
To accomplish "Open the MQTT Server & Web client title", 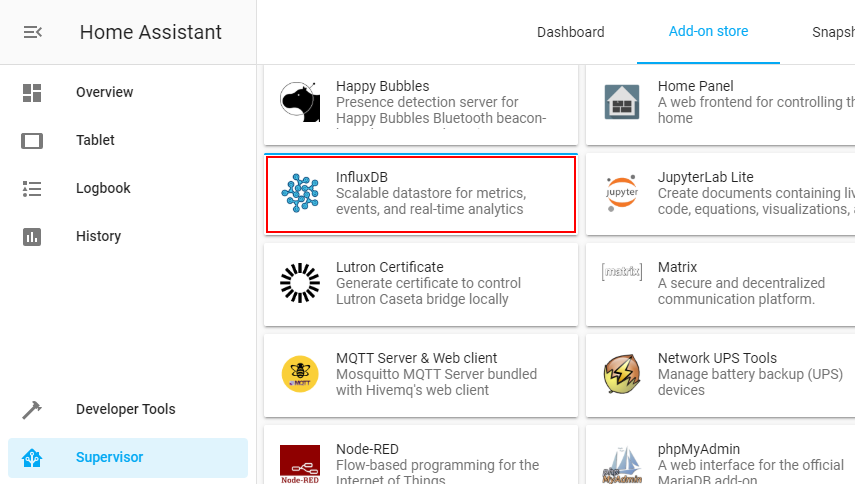I will pyautogui.click(x=417, y=358).
